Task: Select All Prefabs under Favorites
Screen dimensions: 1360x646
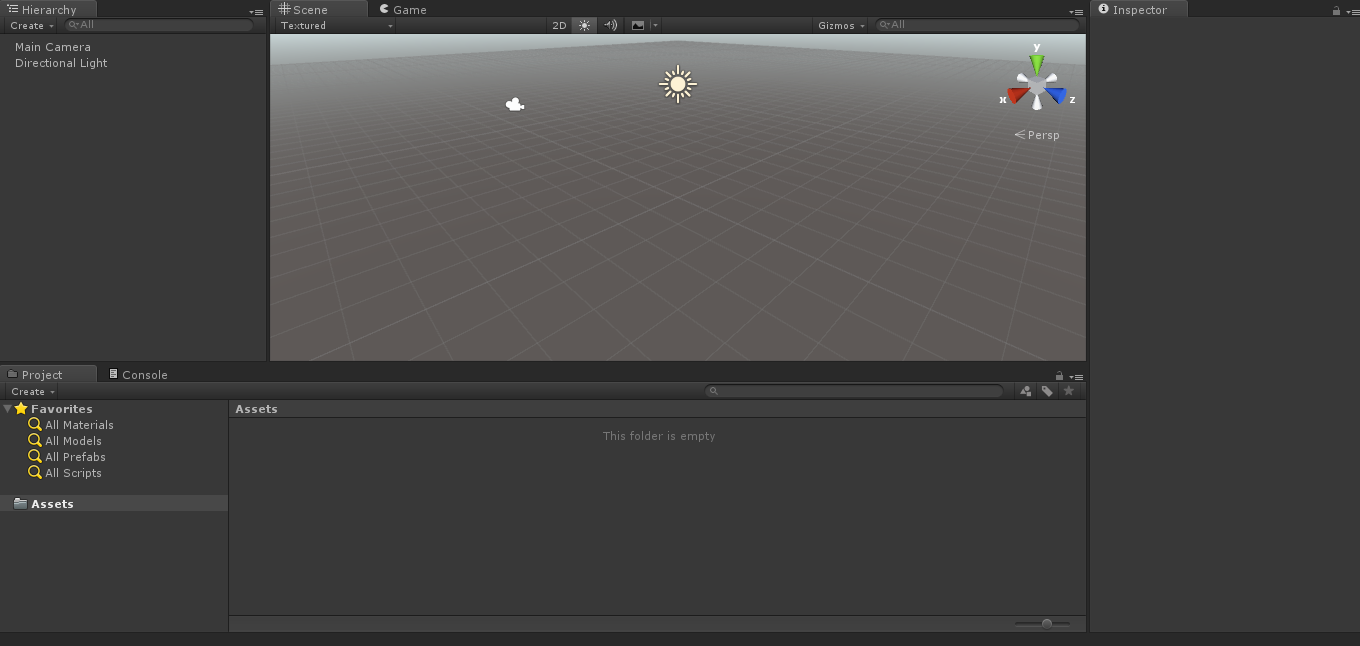Action: pyautogui.click(x=75, y=456)
